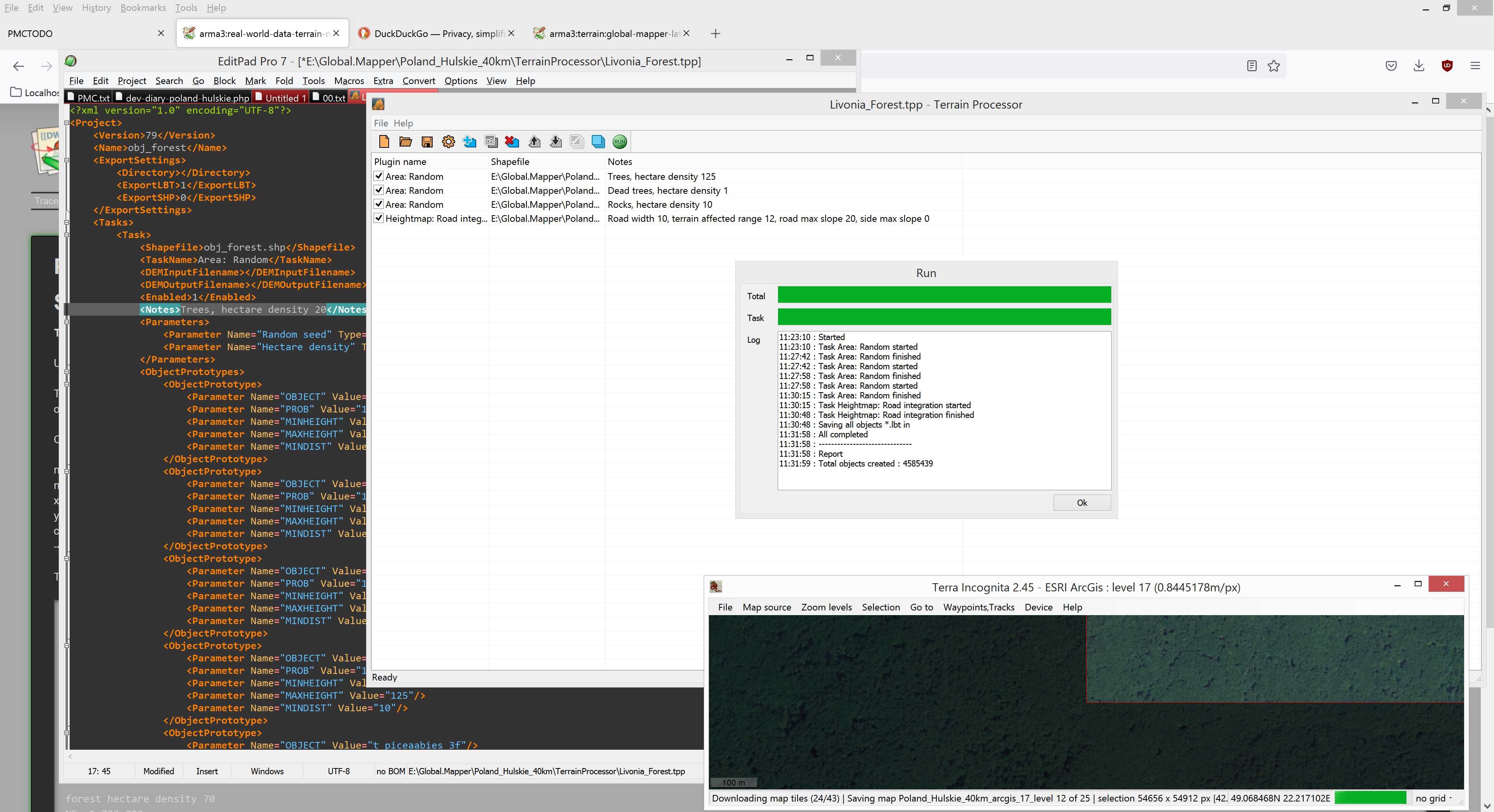This screenshot has height=812, width=1494.
Task: Delete task with red X icon
Action: (512, 142)
